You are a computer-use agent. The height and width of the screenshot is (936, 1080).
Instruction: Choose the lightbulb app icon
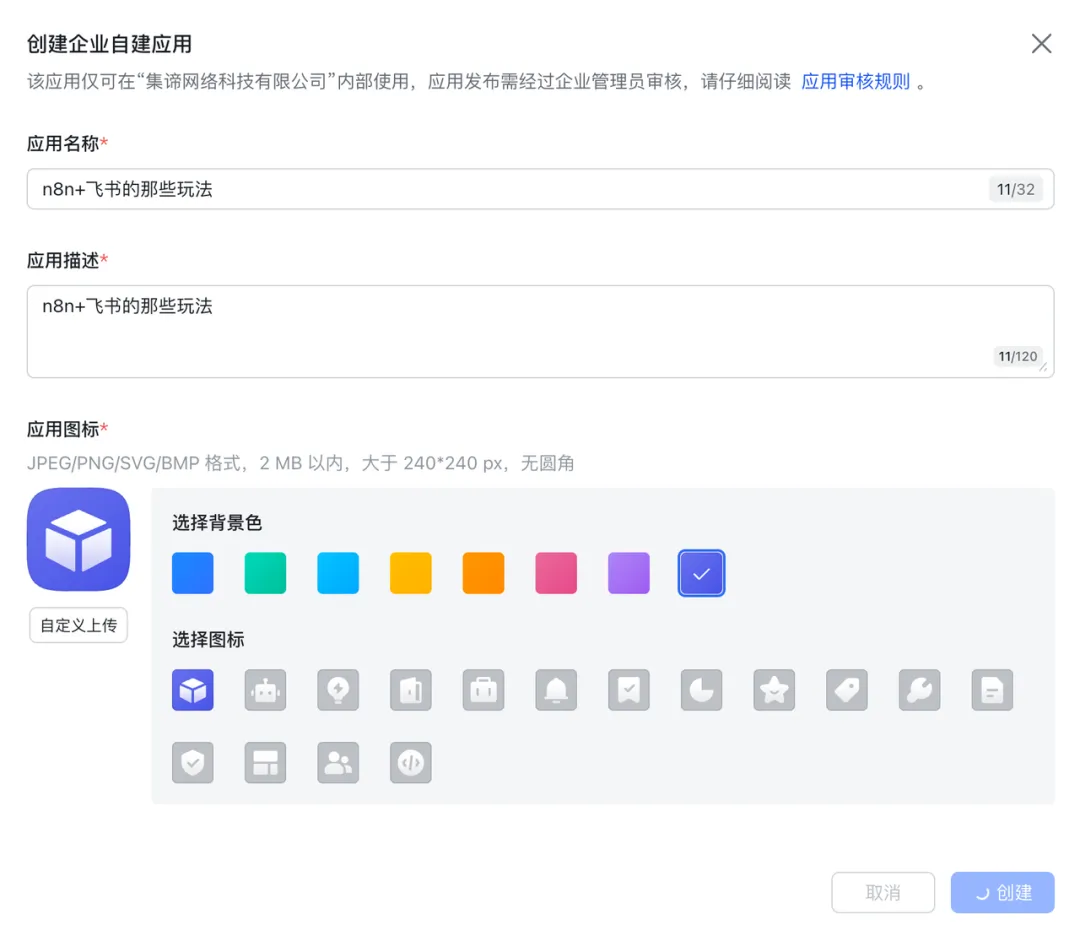coord(338,690)
